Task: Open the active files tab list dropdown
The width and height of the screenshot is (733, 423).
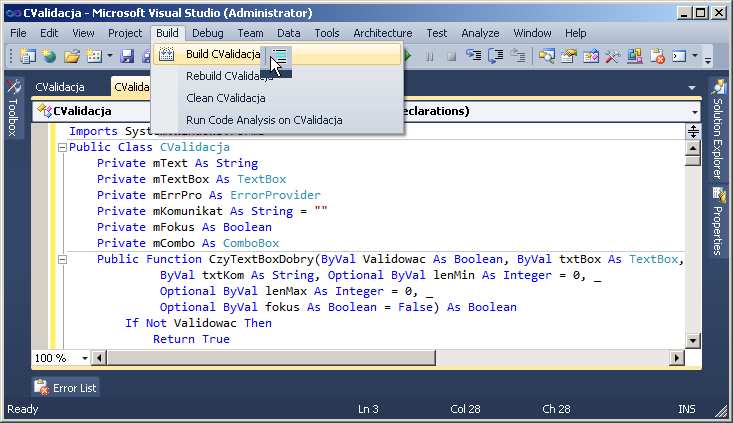Action: tap(692, 87)
